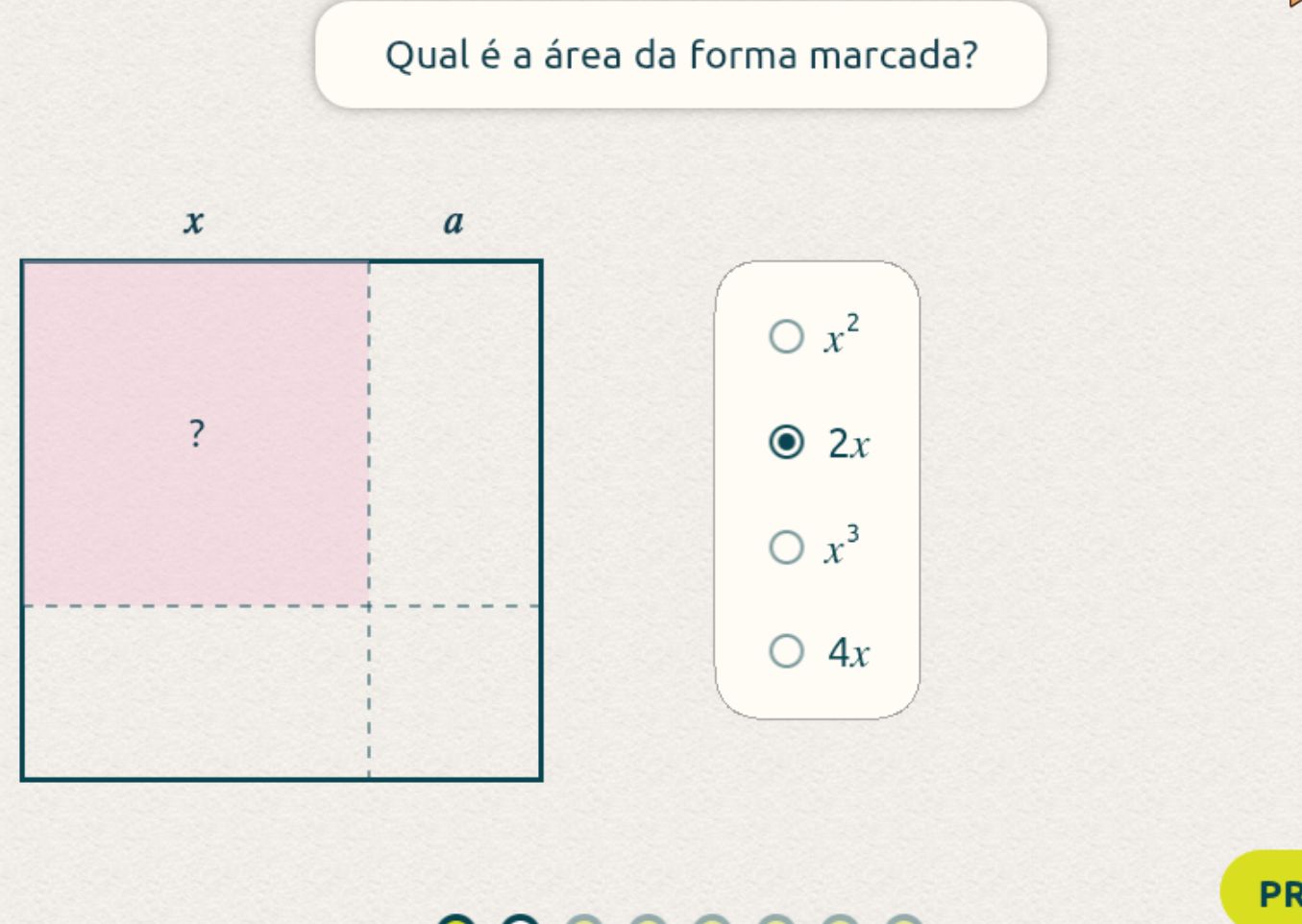
Task: Click the third progress dot
Action: coord(582,920)
